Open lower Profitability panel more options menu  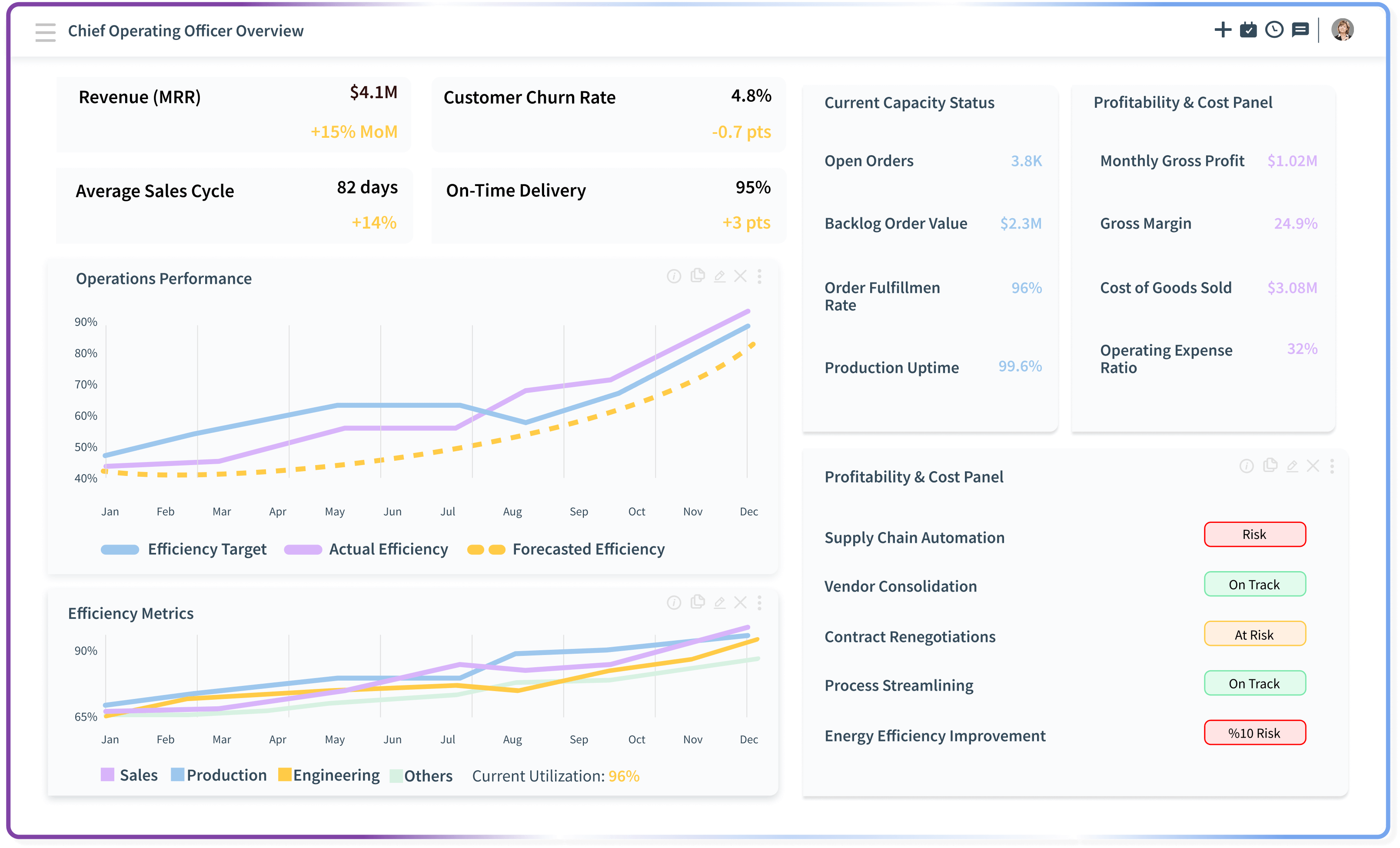pos(1332,467)
